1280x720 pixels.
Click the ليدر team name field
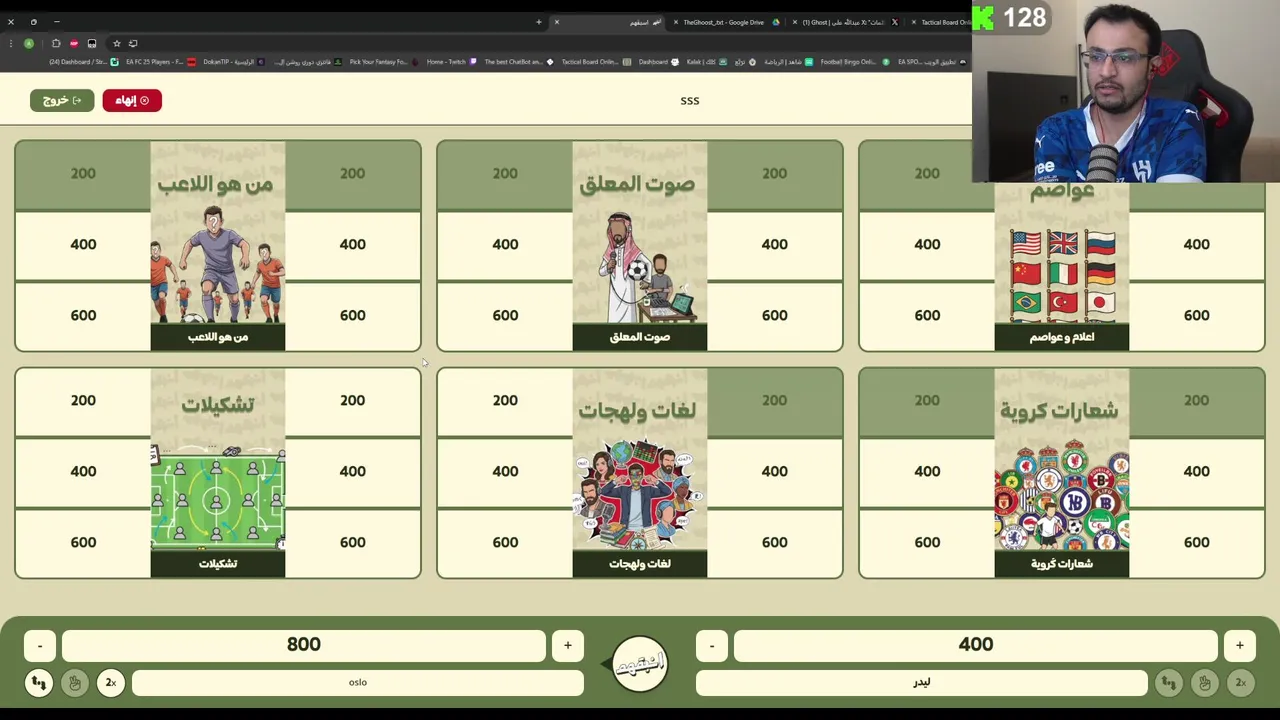click(921, 683)
